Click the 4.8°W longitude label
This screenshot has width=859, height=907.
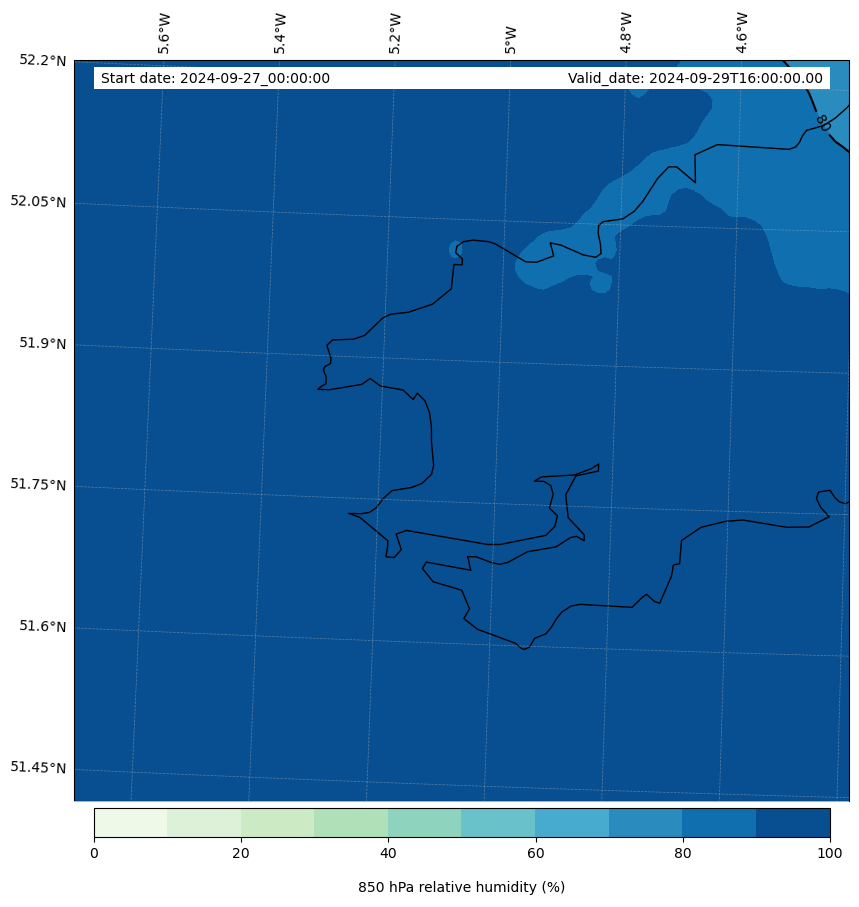626,33
